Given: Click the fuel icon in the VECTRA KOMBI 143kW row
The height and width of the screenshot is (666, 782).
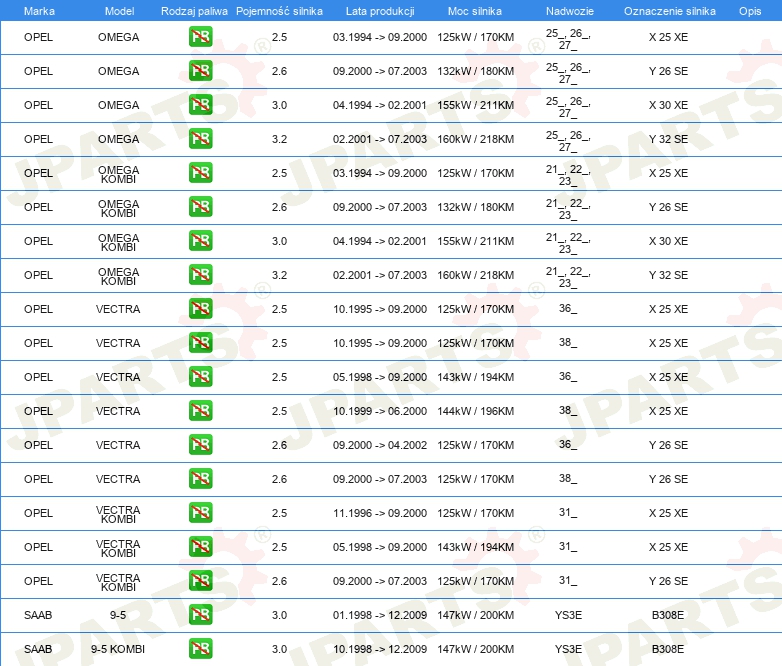Looking at the screenshot, I should pyautogui.click(x=200, y=546).
